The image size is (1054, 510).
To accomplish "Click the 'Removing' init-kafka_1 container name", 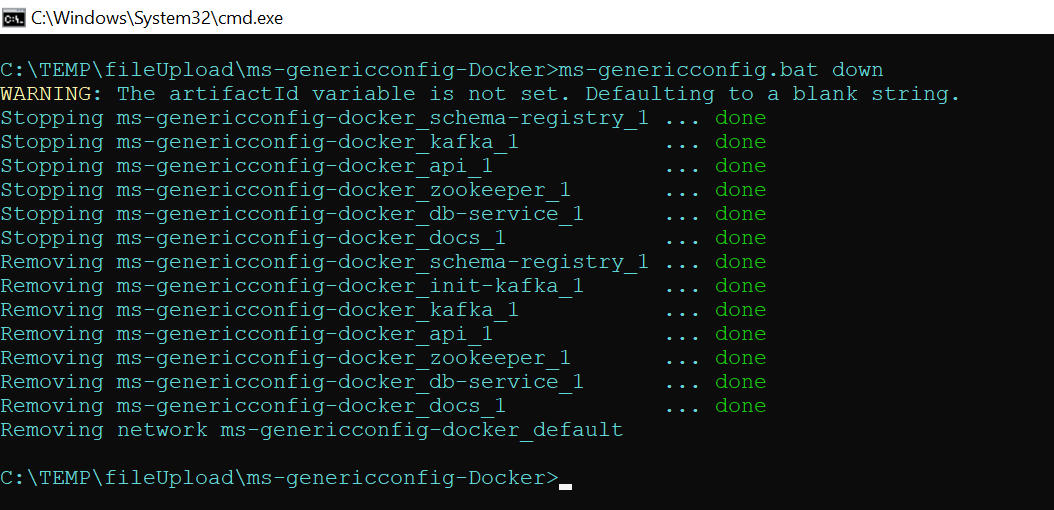I will [350, 286].
